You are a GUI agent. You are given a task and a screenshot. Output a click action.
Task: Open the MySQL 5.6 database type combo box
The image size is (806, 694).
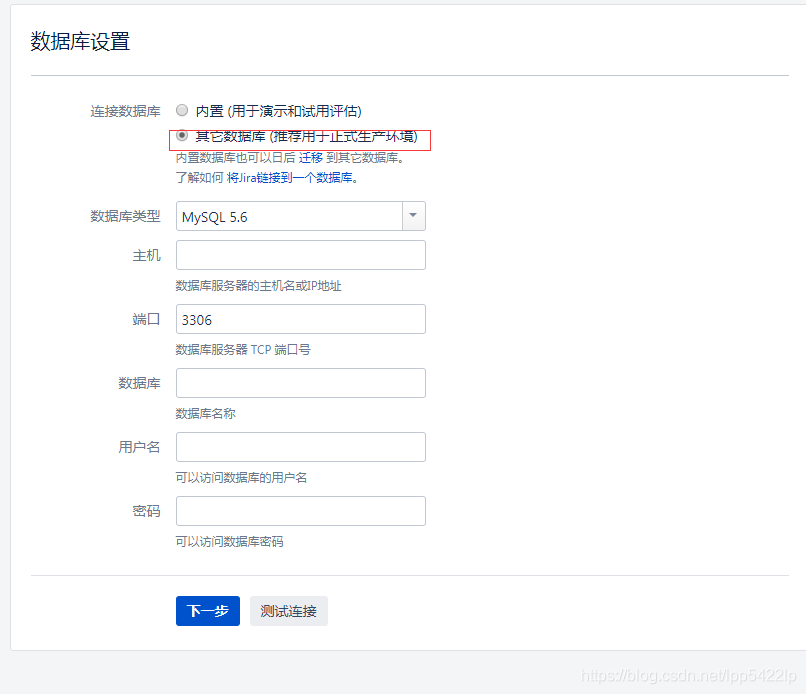coord(300,216)
